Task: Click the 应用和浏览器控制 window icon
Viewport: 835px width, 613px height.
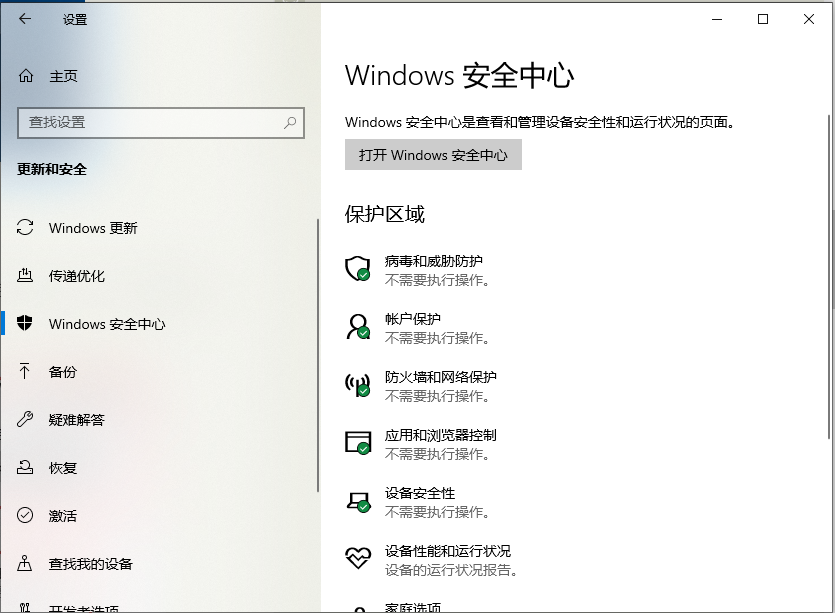Action: [x=358, y=443]
